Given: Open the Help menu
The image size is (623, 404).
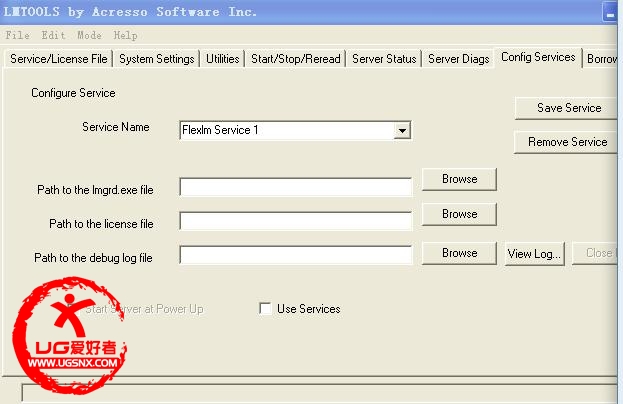Looking at the screenshot, I should point(125,35).
